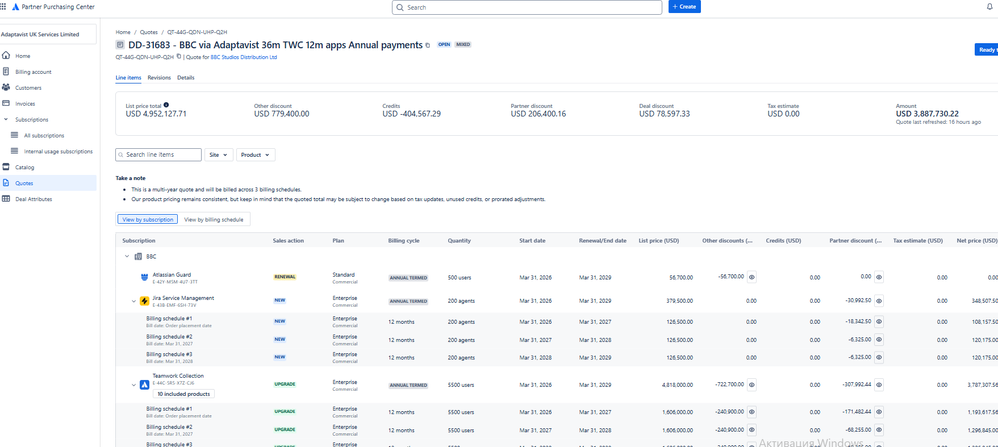This screenshot has height=447, width=998.
Task: Collapse Jira Service Management billing schedules
Action: point(134,301)
